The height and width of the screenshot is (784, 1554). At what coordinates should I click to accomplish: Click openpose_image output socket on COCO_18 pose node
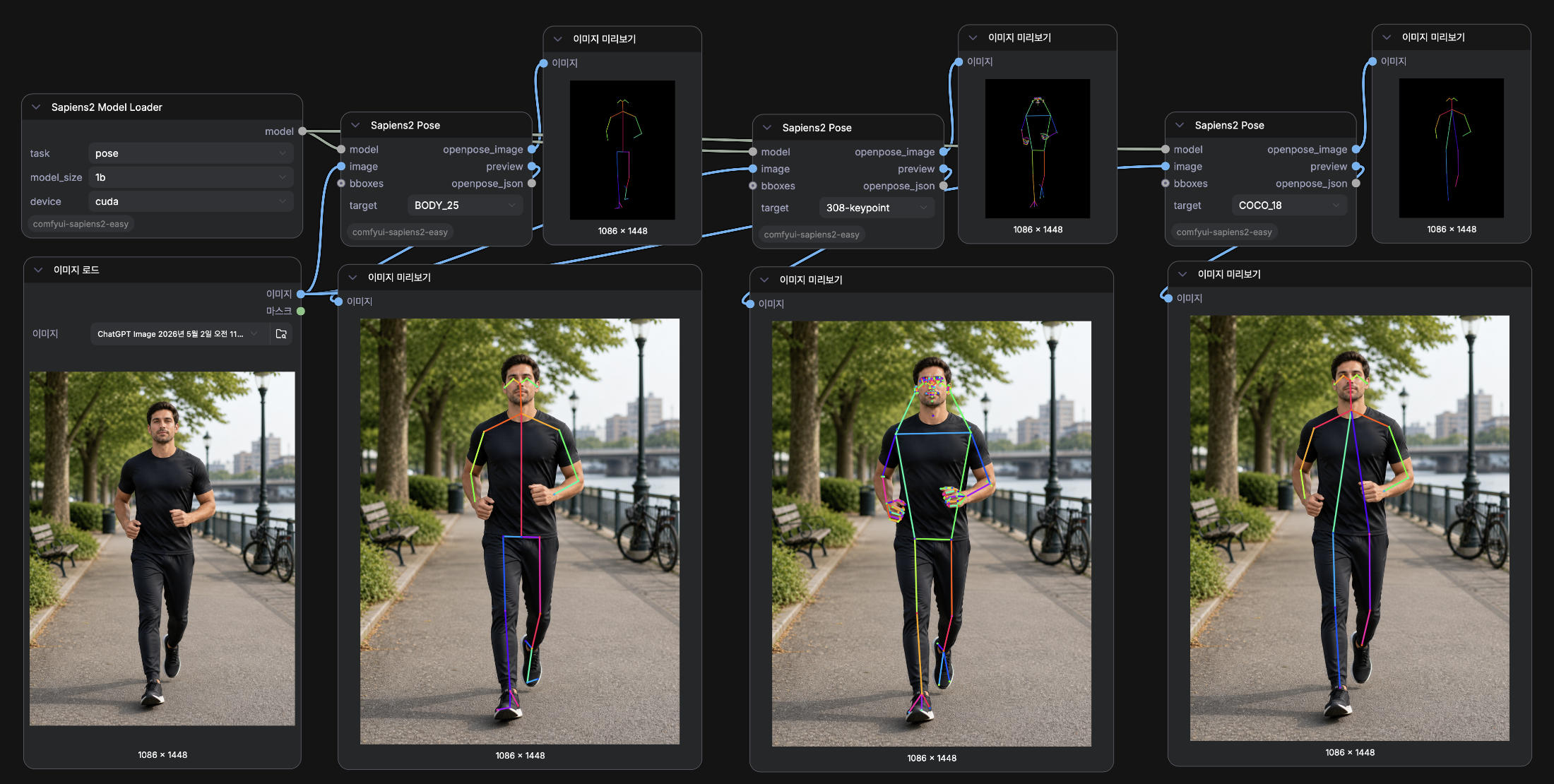click(1356, 150)
